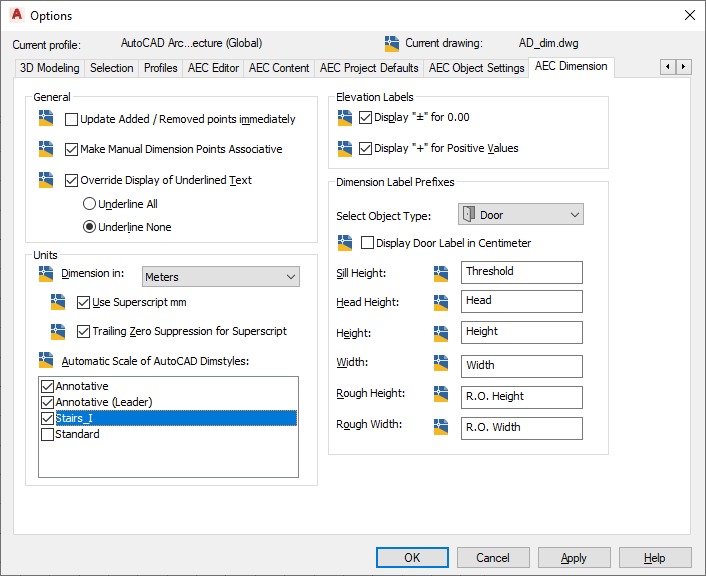The width and height of the screenshot is (706, 576).
Task: Click the Apply button
Action: pos(574,558)
